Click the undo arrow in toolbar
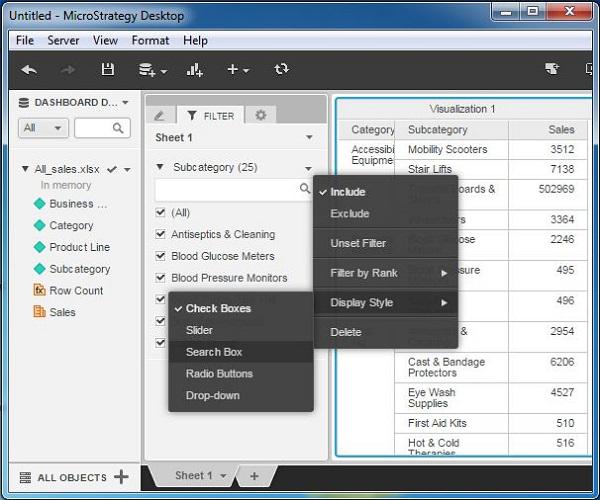This screenshot has width=600, height=500. coord(29,70)
